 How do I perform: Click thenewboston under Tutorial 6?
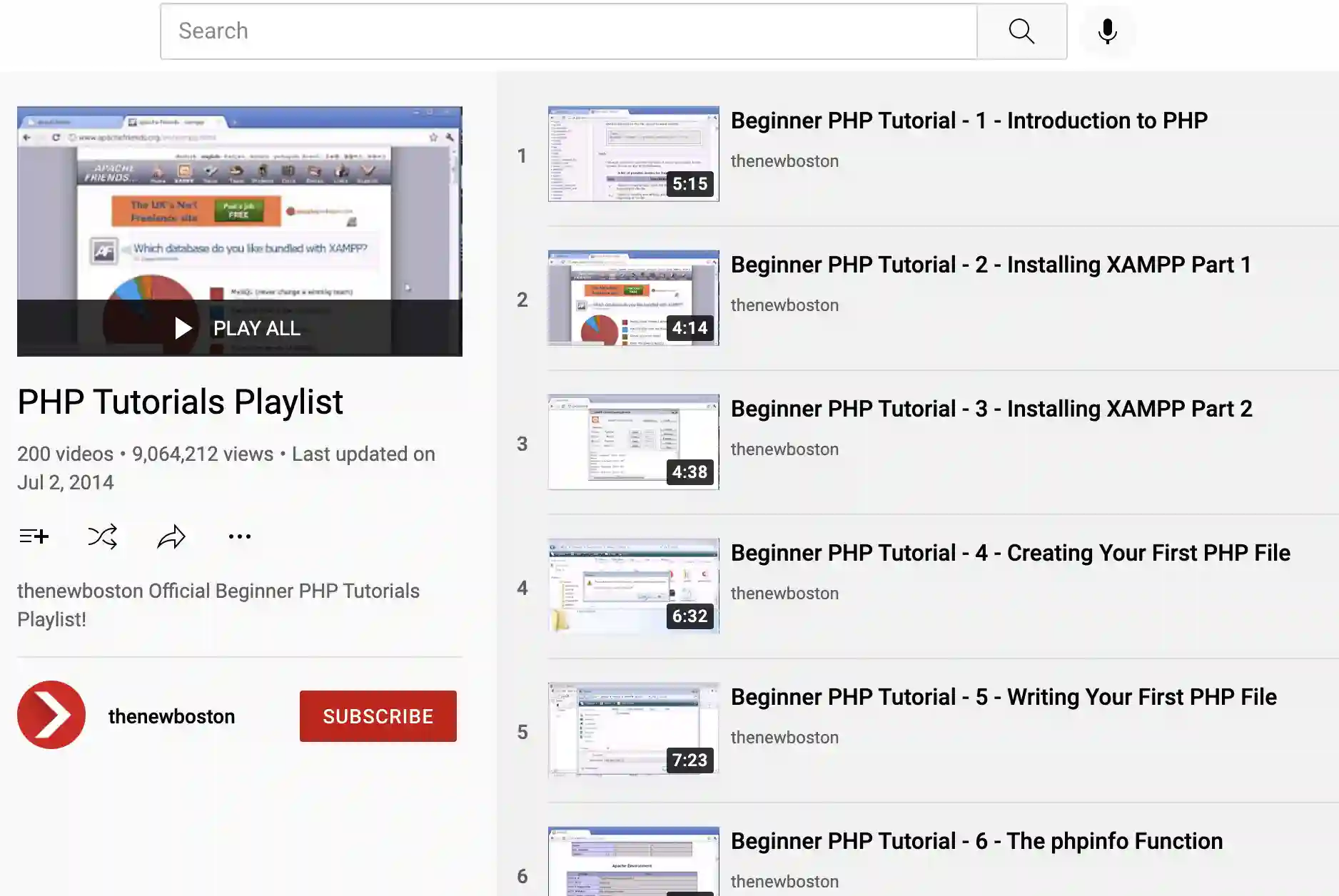[x=784, y=882]
